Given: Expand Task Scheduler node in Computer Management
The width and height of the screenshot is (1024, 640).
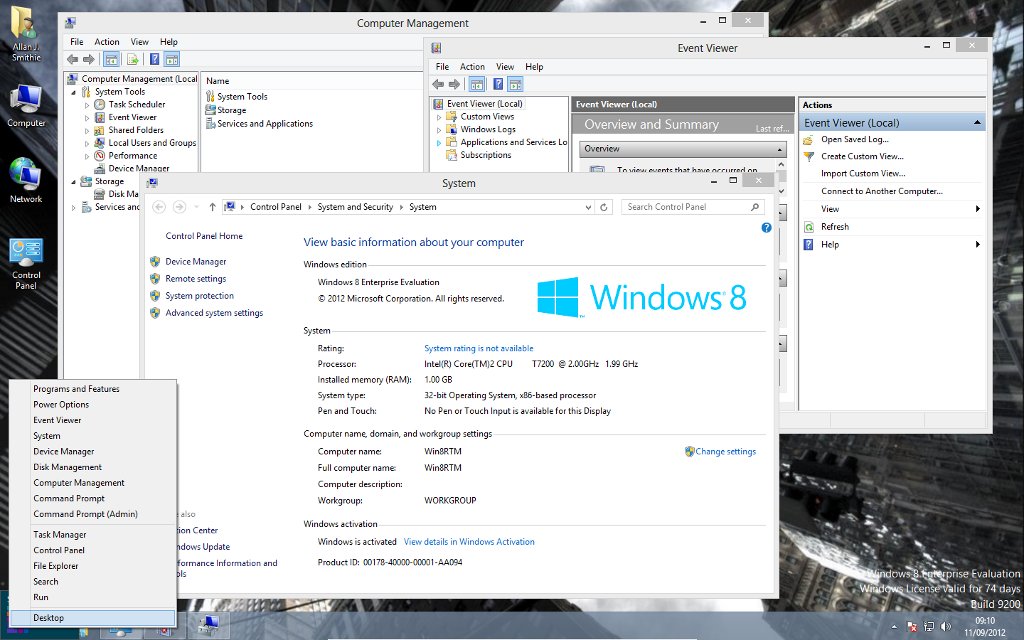Looking at the screenshot, I should click(87, 104).
